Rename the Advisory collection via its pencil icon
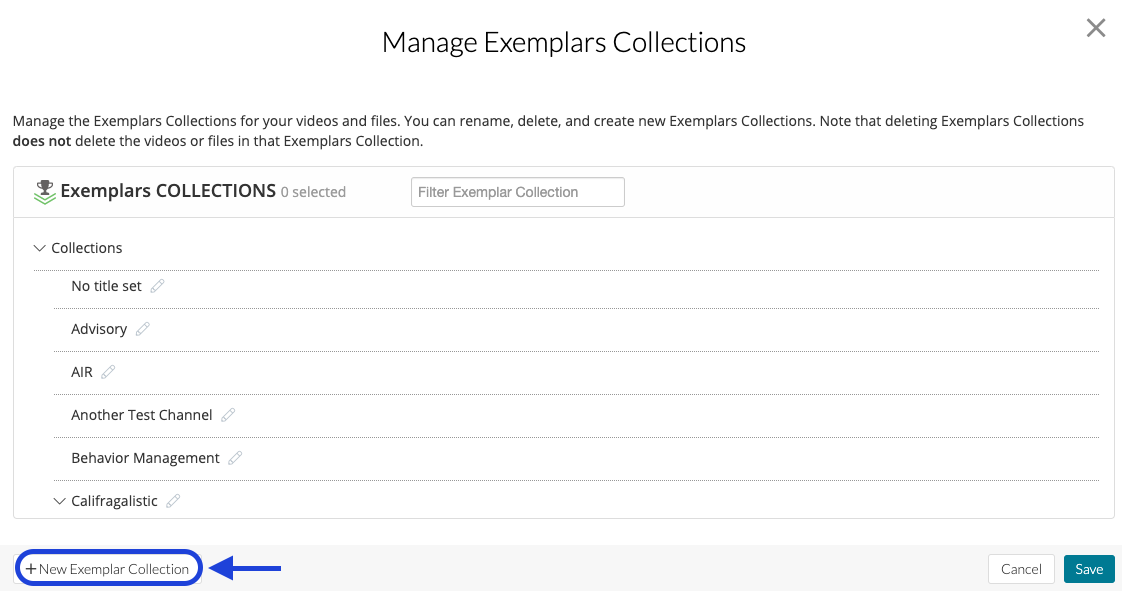This screenshot has width=1122, height=591. tap(142, 328)
